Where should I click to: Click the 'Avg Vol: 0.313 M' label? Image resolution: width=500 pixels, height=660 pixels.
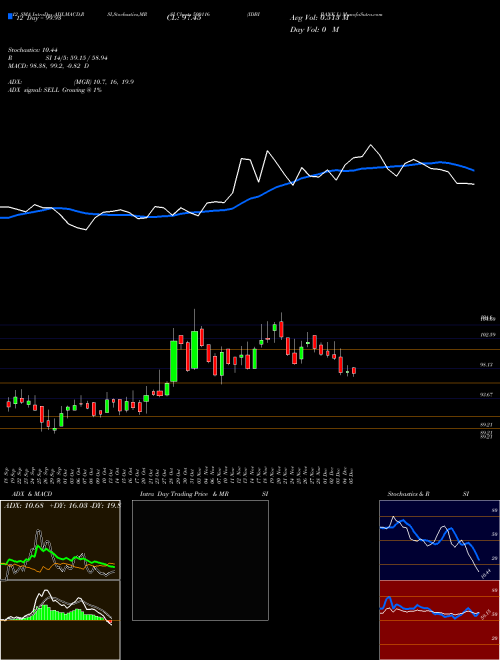tap(319, 18)
